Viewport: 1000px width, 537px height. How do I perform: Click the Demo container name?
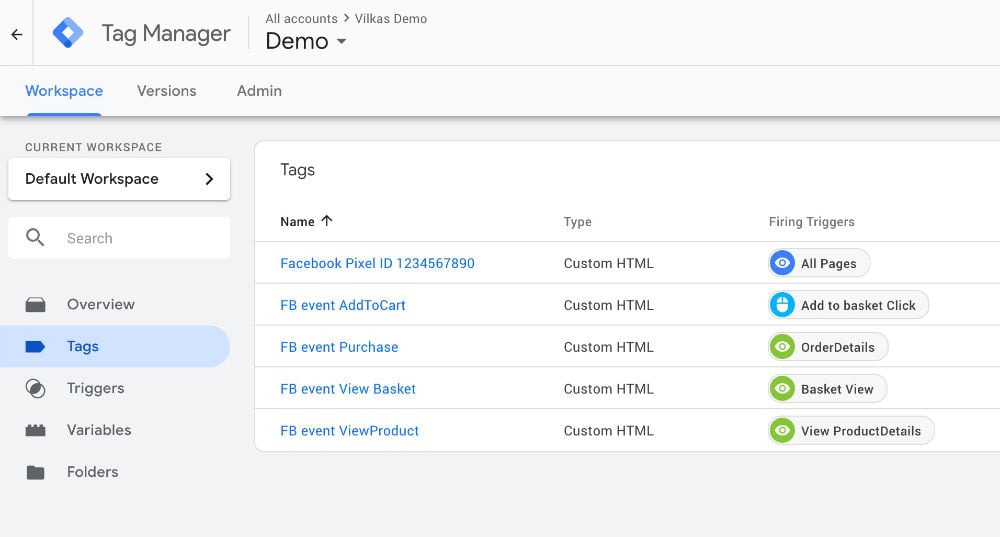tap(297, 41)
